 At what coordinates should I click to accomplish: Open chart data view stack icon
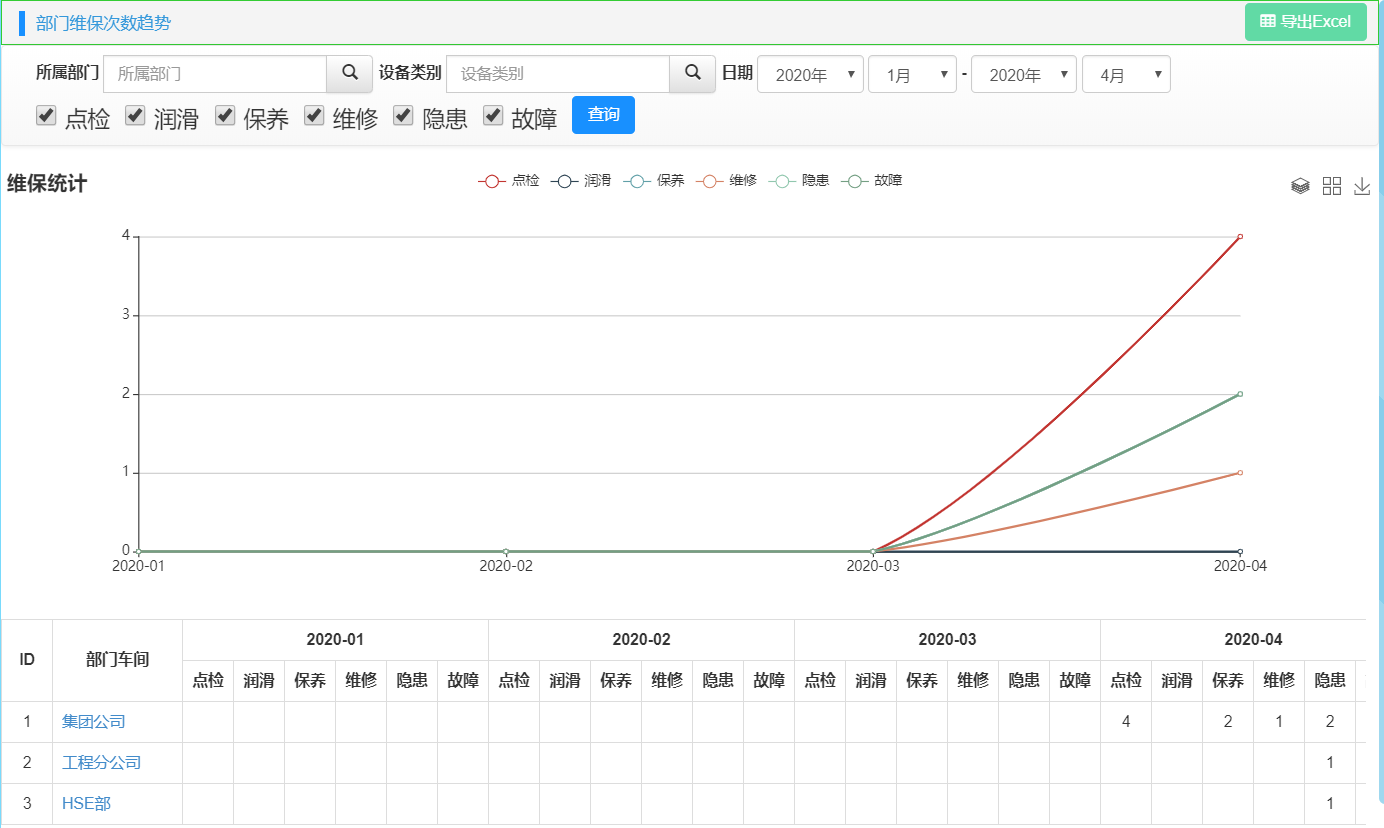(1300, 186)
